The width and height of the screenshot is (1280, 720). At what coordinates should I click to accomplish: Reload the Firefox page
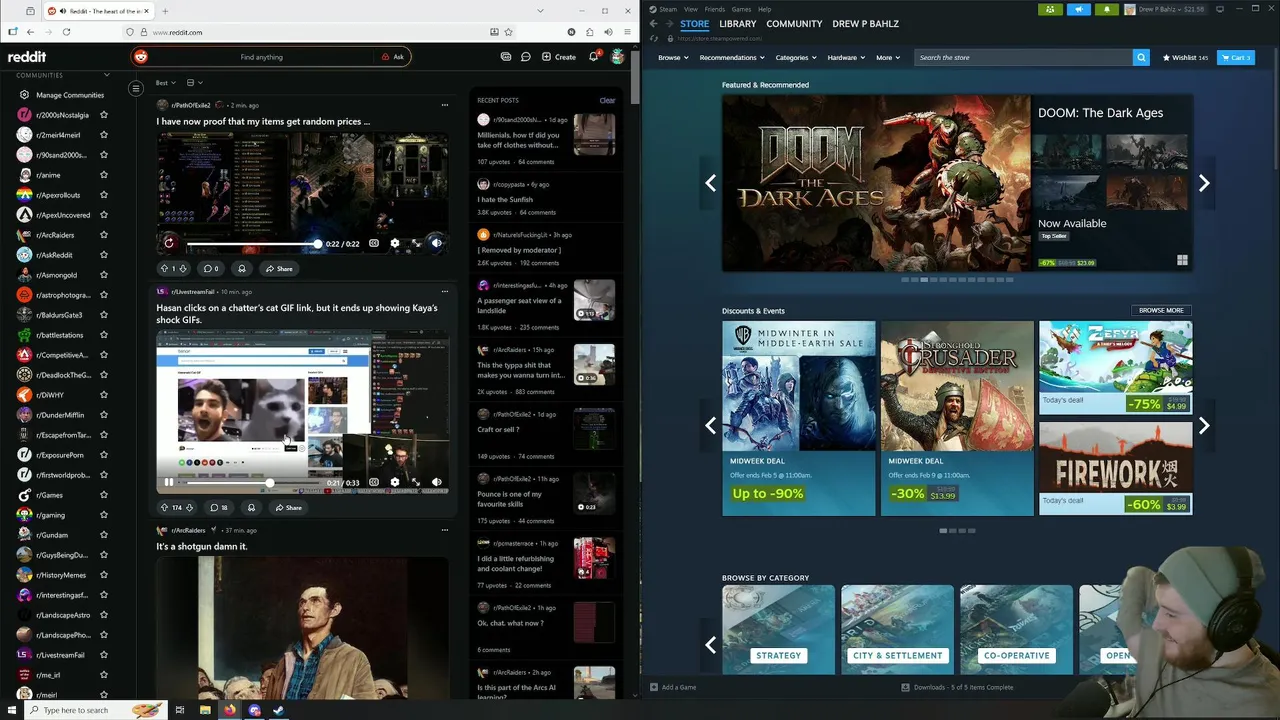coord(66,32)
